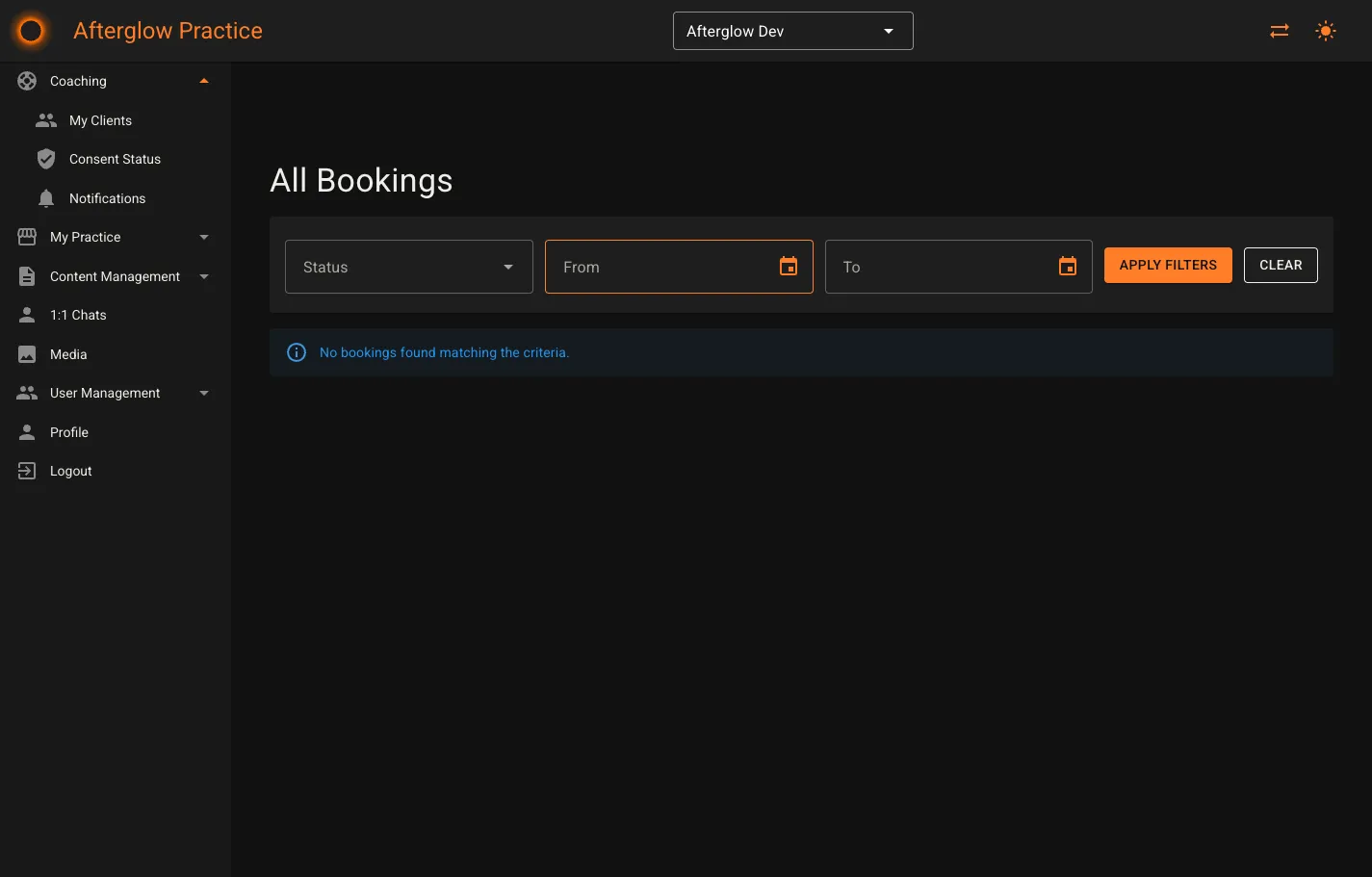Viewport: 1372px width, 877px height.
Task: Click the Consent Status shield icon
Action: click(45, 159)
